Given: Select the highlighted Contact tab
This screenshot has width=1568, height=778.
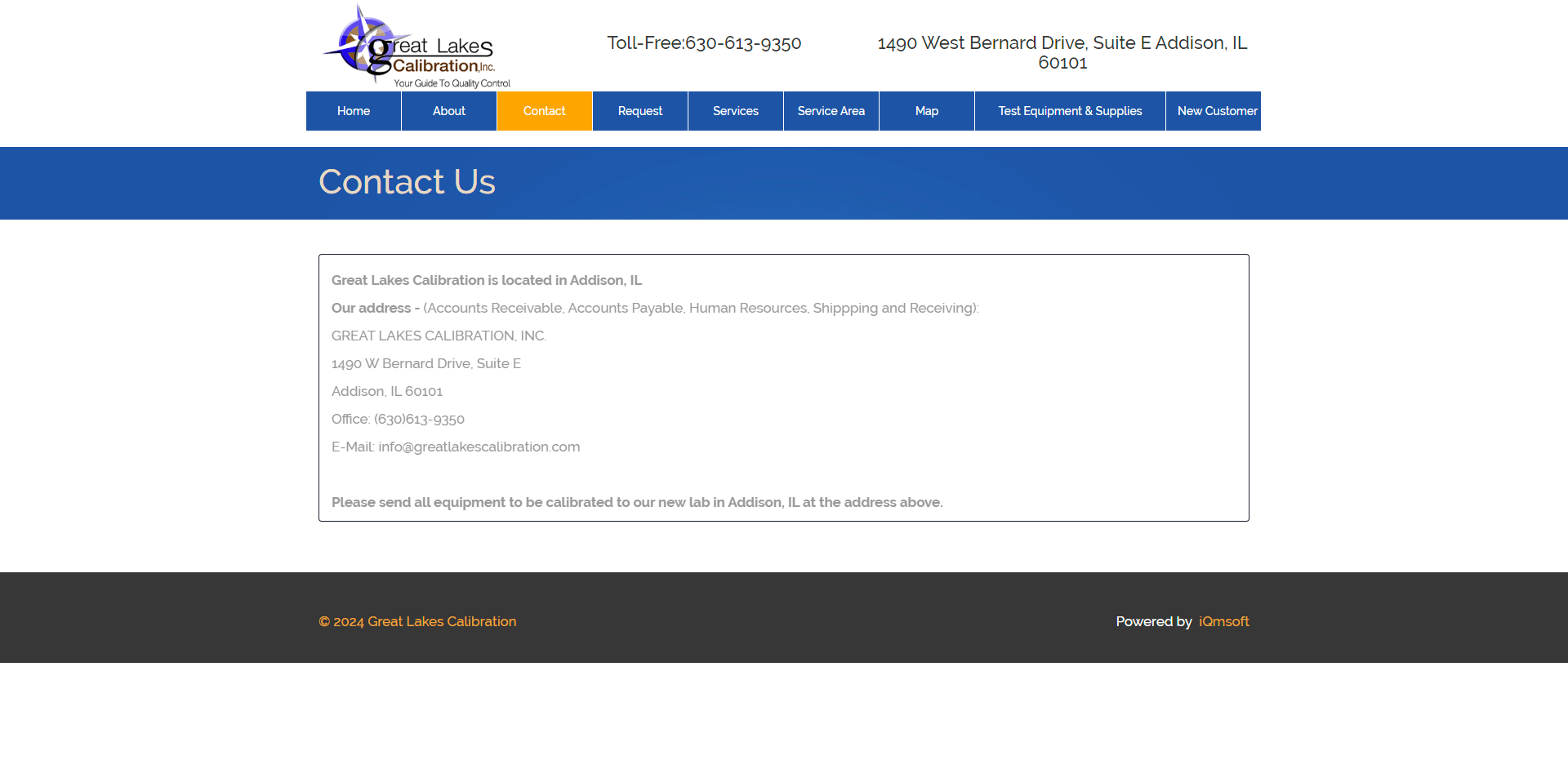Looking at the screenshot, I should [545, 111].
